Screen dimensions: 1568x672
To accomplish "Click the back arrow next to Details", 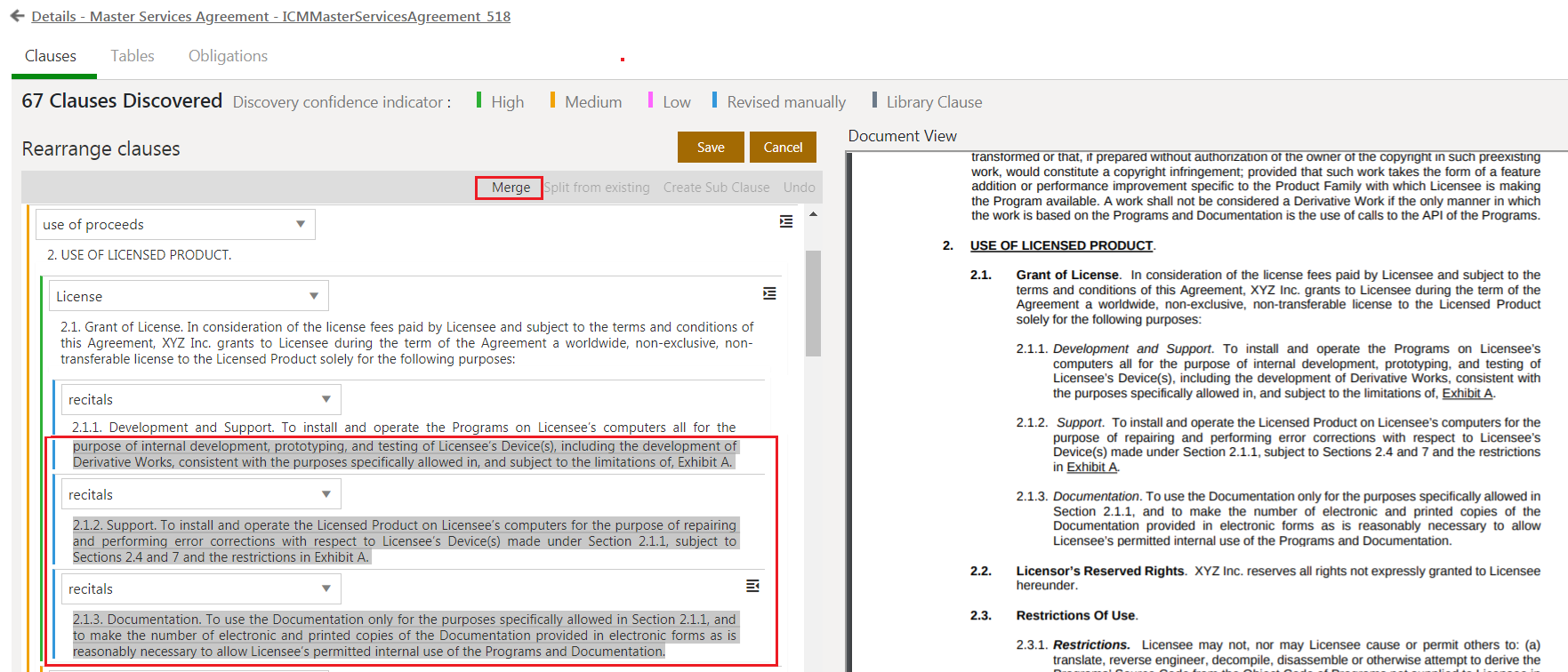I will pos(17,16).
